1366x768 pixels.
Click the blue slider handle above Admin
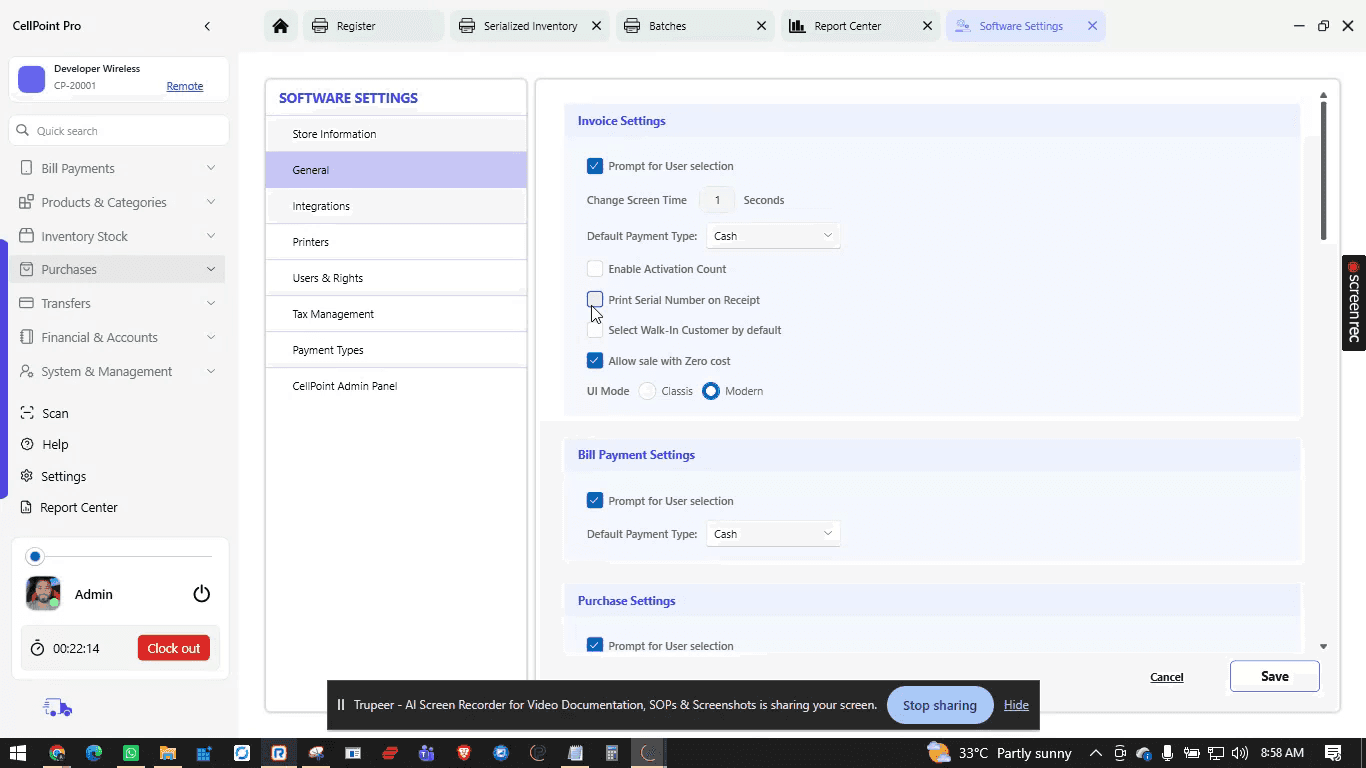35,556
